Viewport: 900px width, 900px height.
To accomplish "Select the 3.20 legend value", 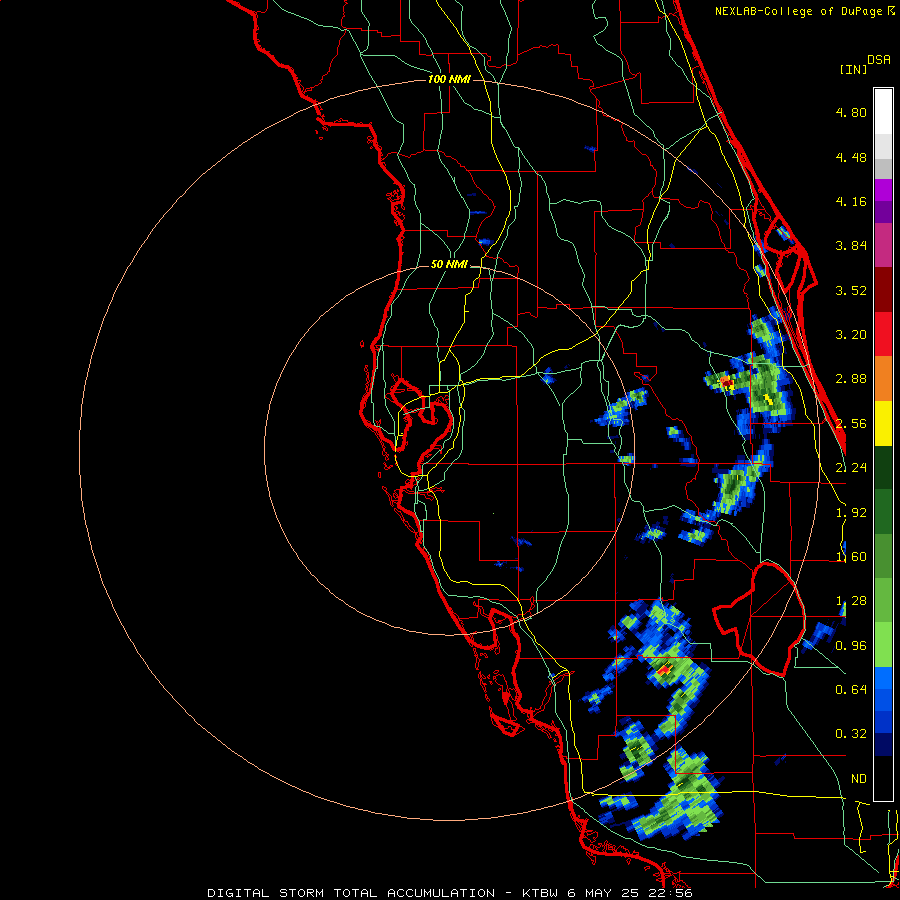I will pos(851,335).
